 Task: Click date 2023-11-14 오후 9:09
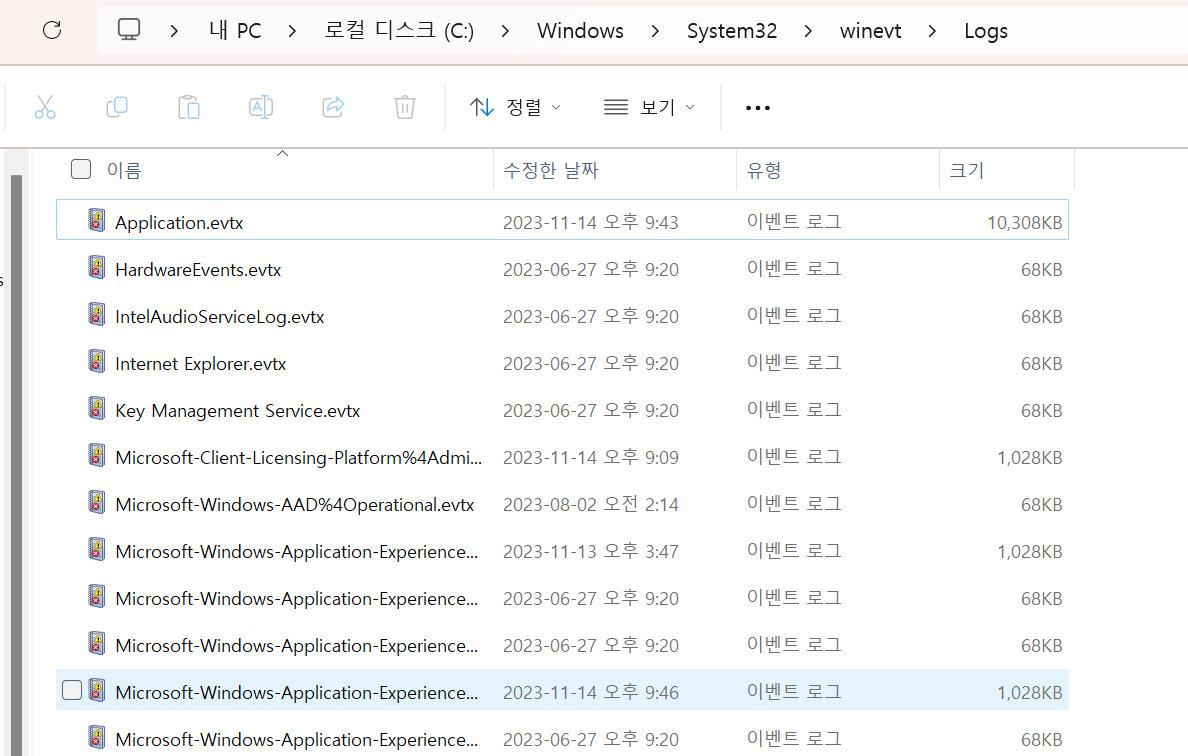pos(590,458)
